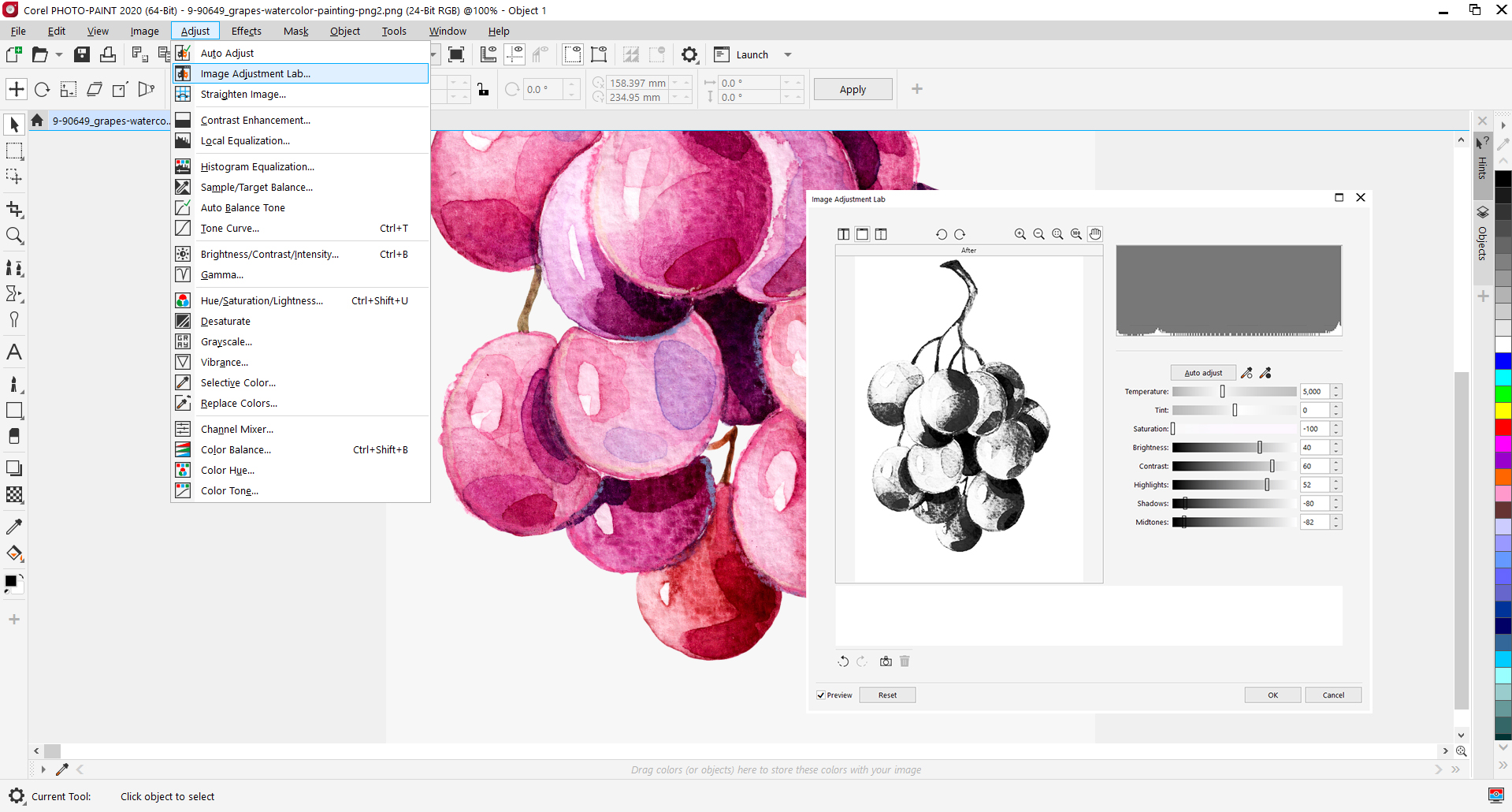Expand the Launch dropdown

[x=789, y=54]
